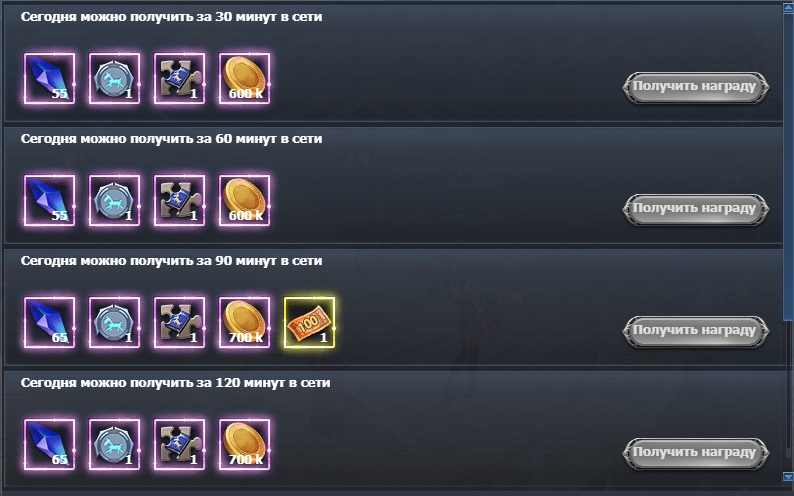Select the 700k gold coin in the 120-minute row
Screen dimensions: 794x496
(x=244, y=444)
